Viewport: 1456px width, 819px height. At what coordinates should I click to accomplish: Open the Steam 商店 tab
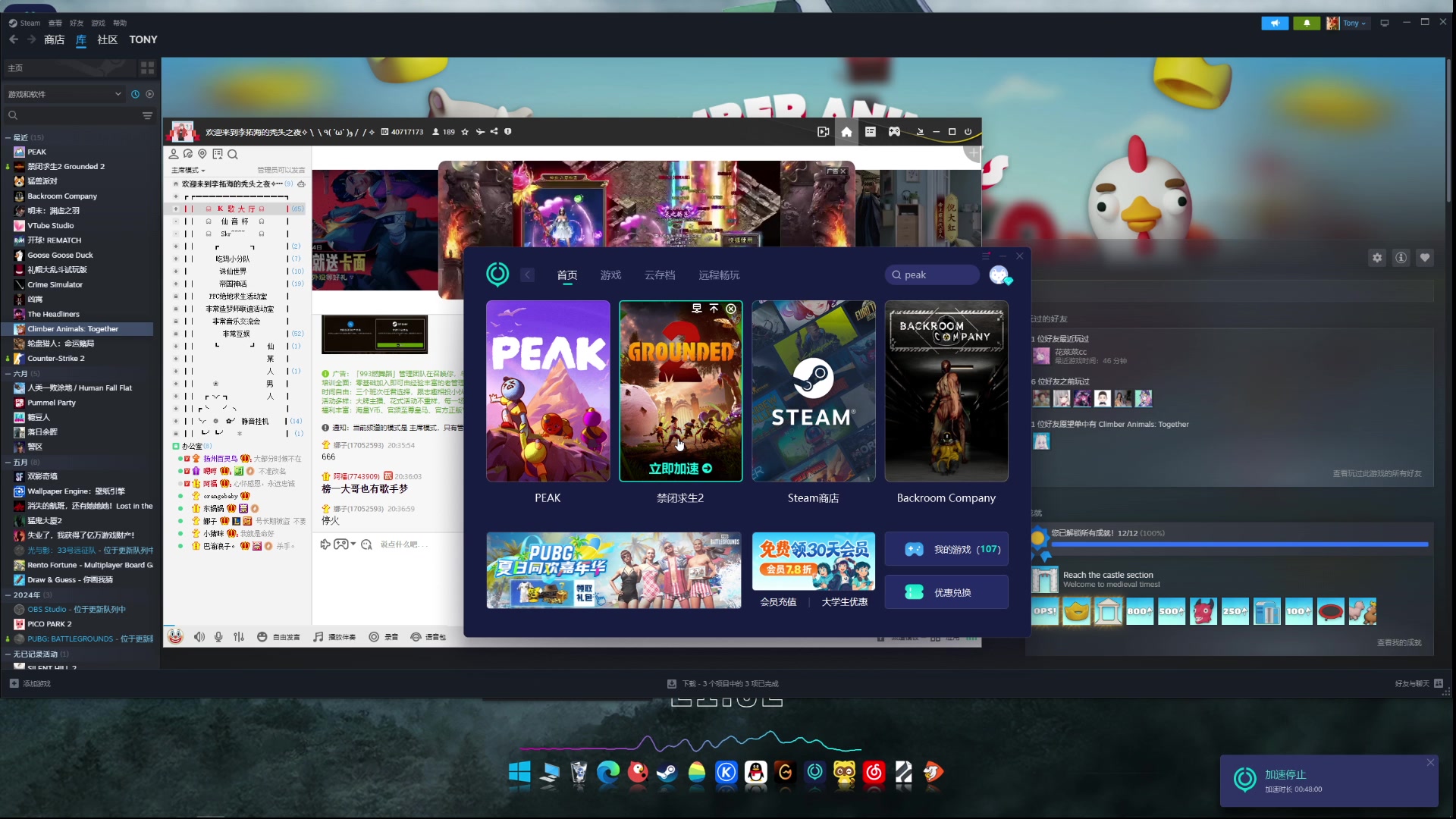[55, 39]
